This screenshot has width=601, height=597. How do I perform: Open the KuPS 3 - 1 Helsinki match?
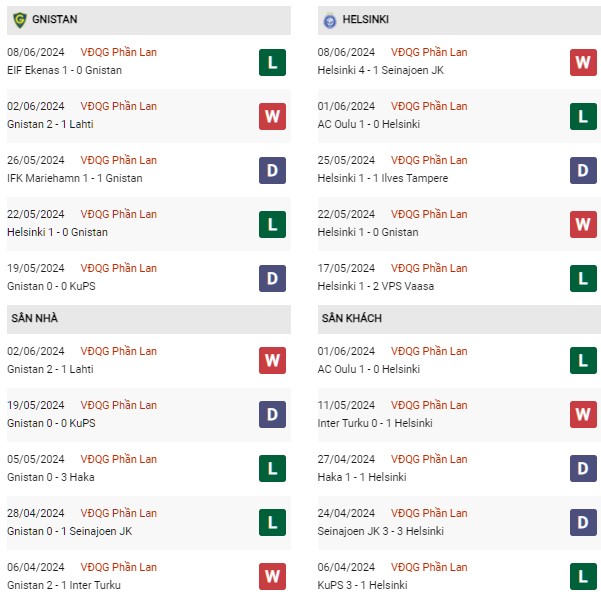(363, 585)
